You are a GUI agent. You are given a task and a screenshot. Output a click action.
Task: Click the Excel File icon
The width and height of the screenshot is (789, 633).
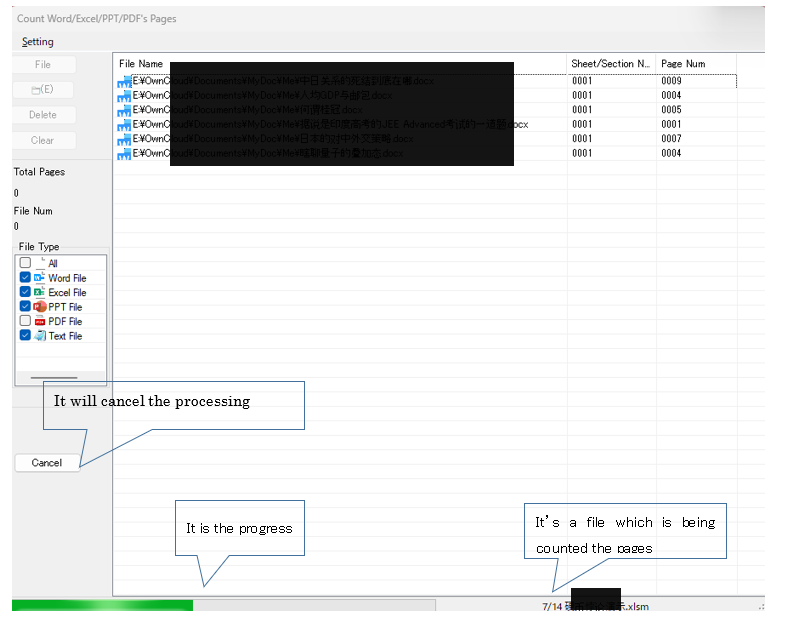click(40, 292)
